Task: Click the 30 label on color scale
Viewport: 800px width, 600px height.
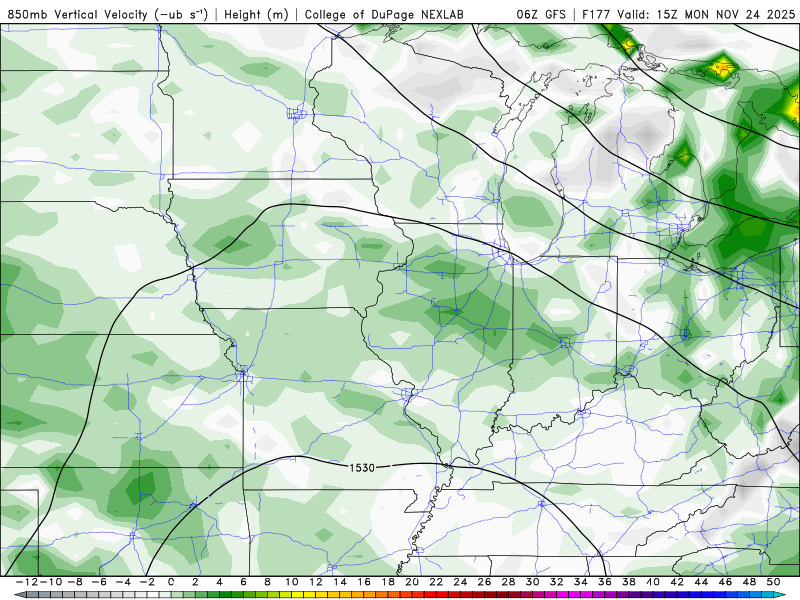Action: coord(533,582)
